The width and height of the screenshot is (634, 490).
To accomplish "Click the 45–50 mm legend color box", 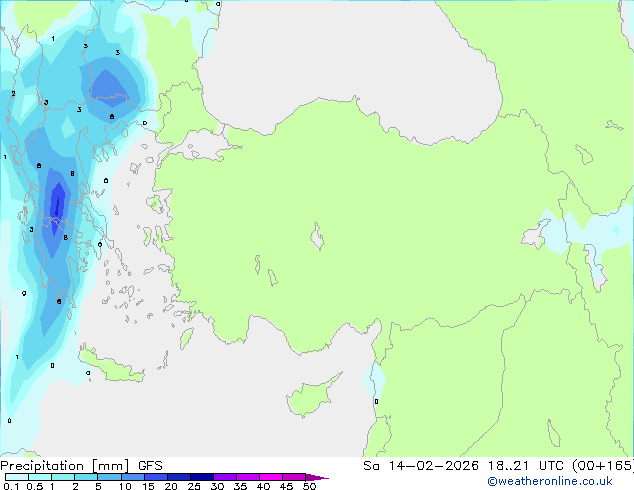I will click(294, 477).
